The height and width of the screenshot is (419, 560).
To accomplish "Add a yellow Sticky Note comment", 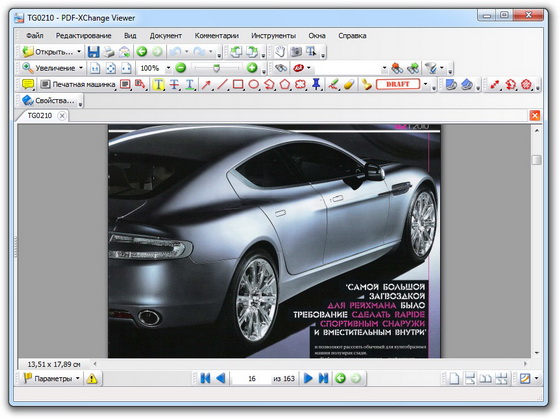I will click(x=28, y=84).
